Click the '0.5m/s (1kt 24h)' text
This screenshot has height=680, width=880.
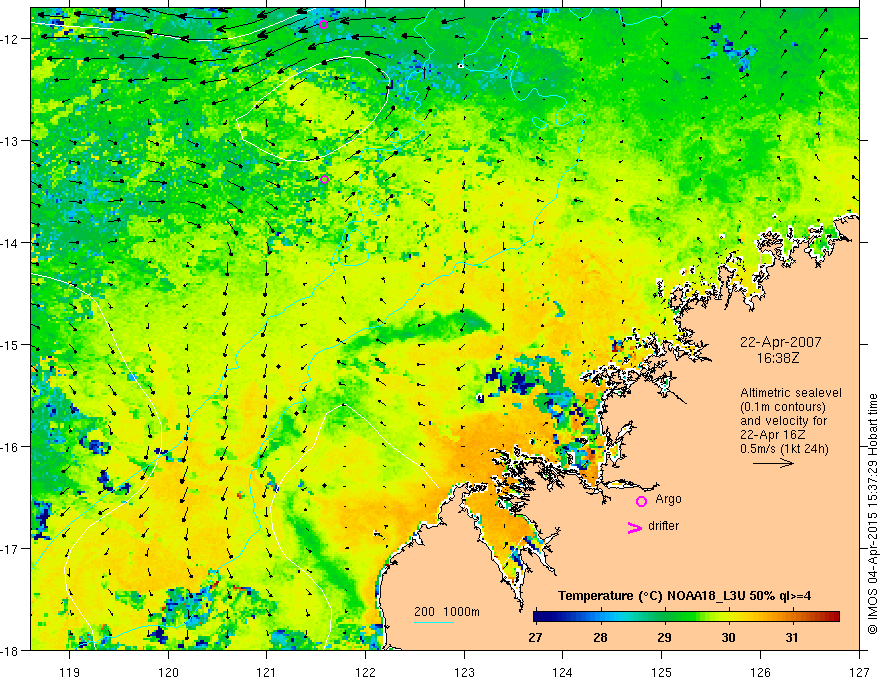coord(784,449)
